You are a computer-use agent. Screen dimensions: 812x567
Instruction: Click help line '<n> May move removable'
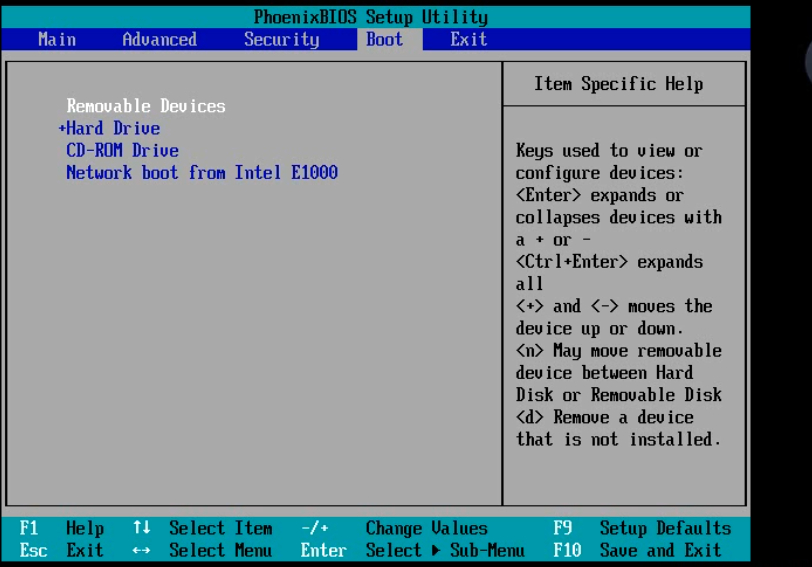point(619,351)
